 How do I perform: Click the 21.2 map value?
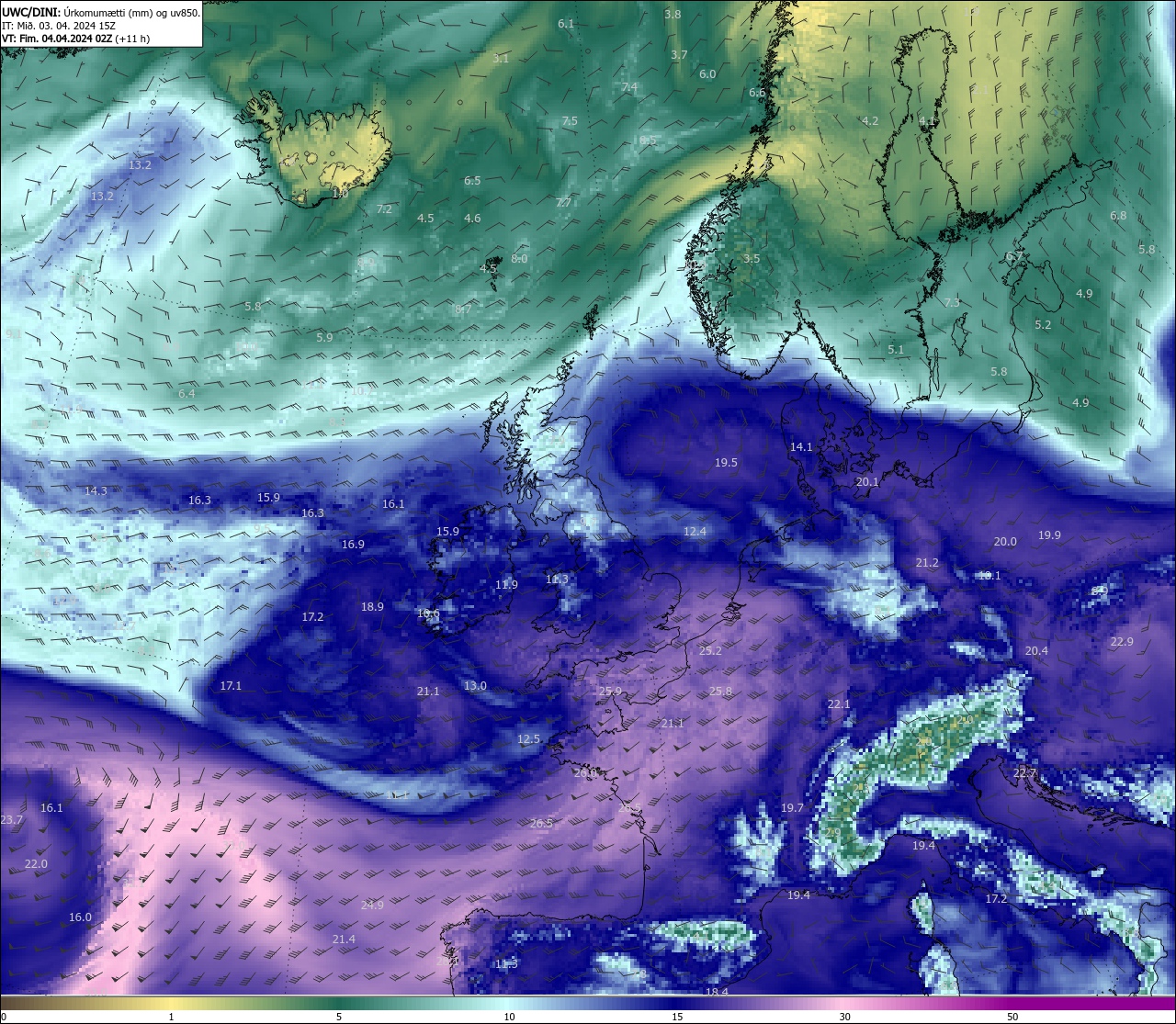pos(927,562)
